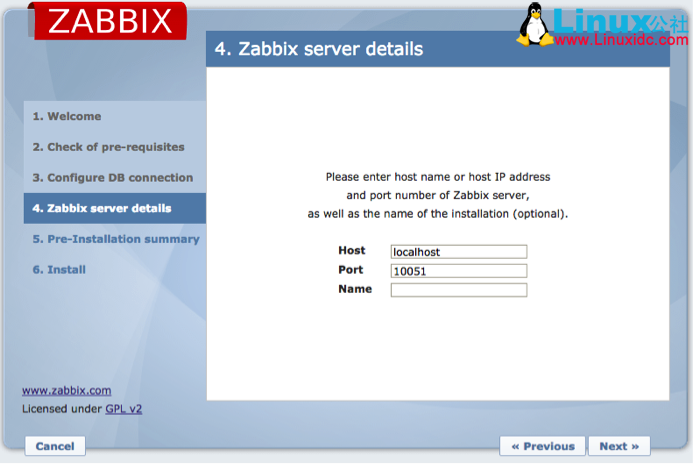Click the ZABBIX logo

[x=109, y=21]
